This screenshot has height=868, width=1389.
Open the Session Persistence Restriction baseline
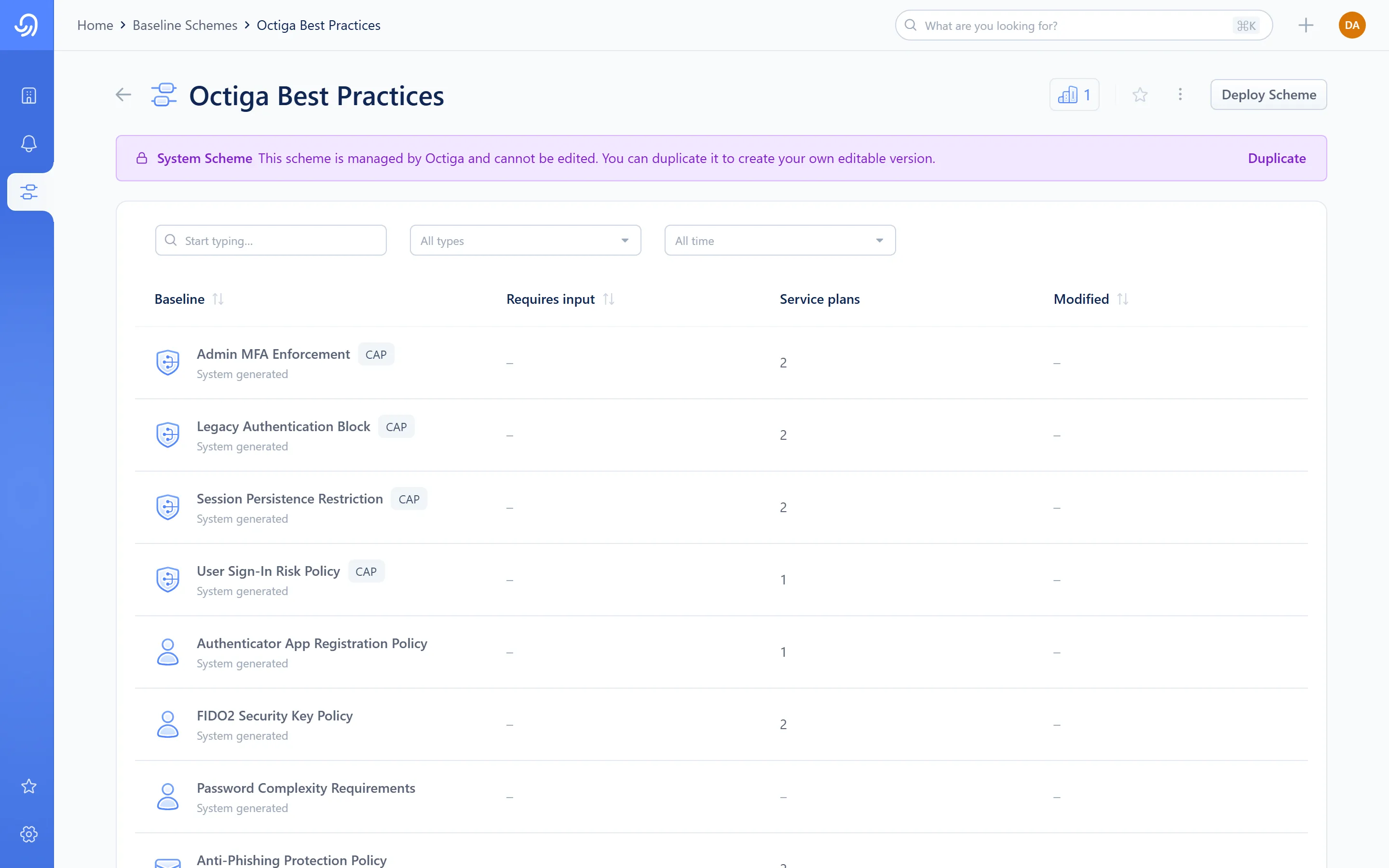[x=722, y=507]
